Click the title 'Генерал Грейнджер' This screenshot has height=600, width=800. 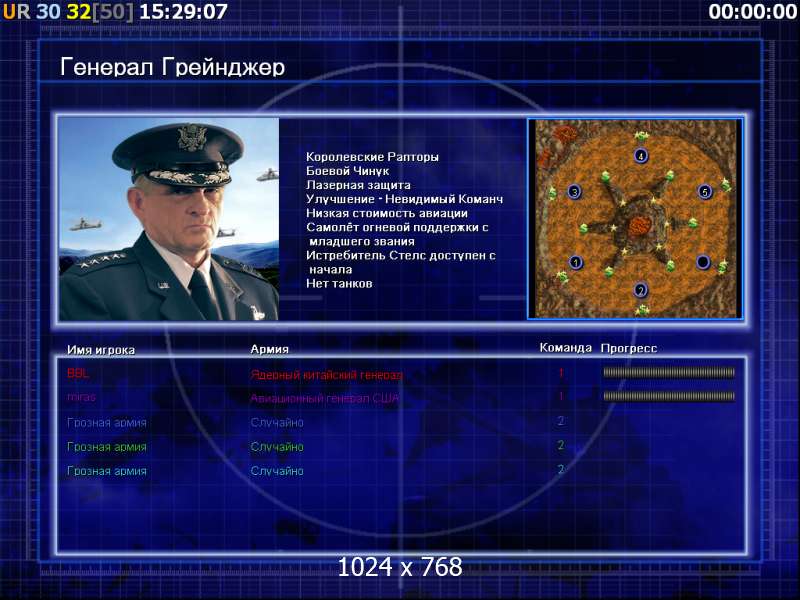tap(172, 67)
